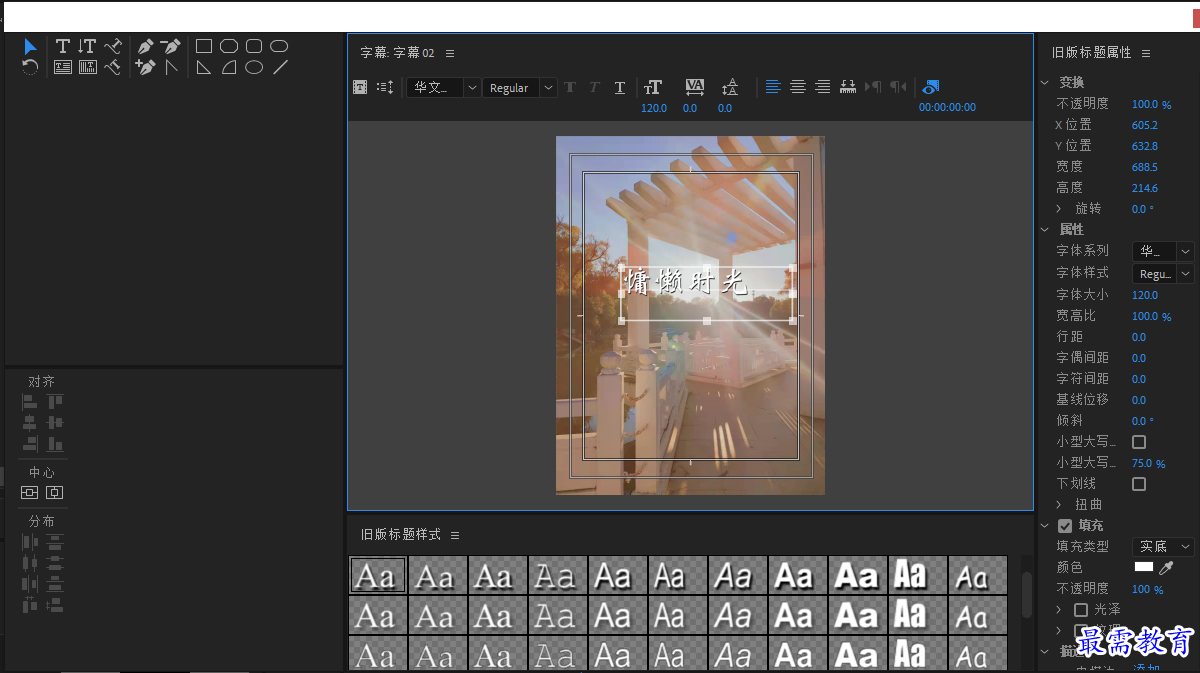Select the Delete Anchor Point tool

coord(171,46)
